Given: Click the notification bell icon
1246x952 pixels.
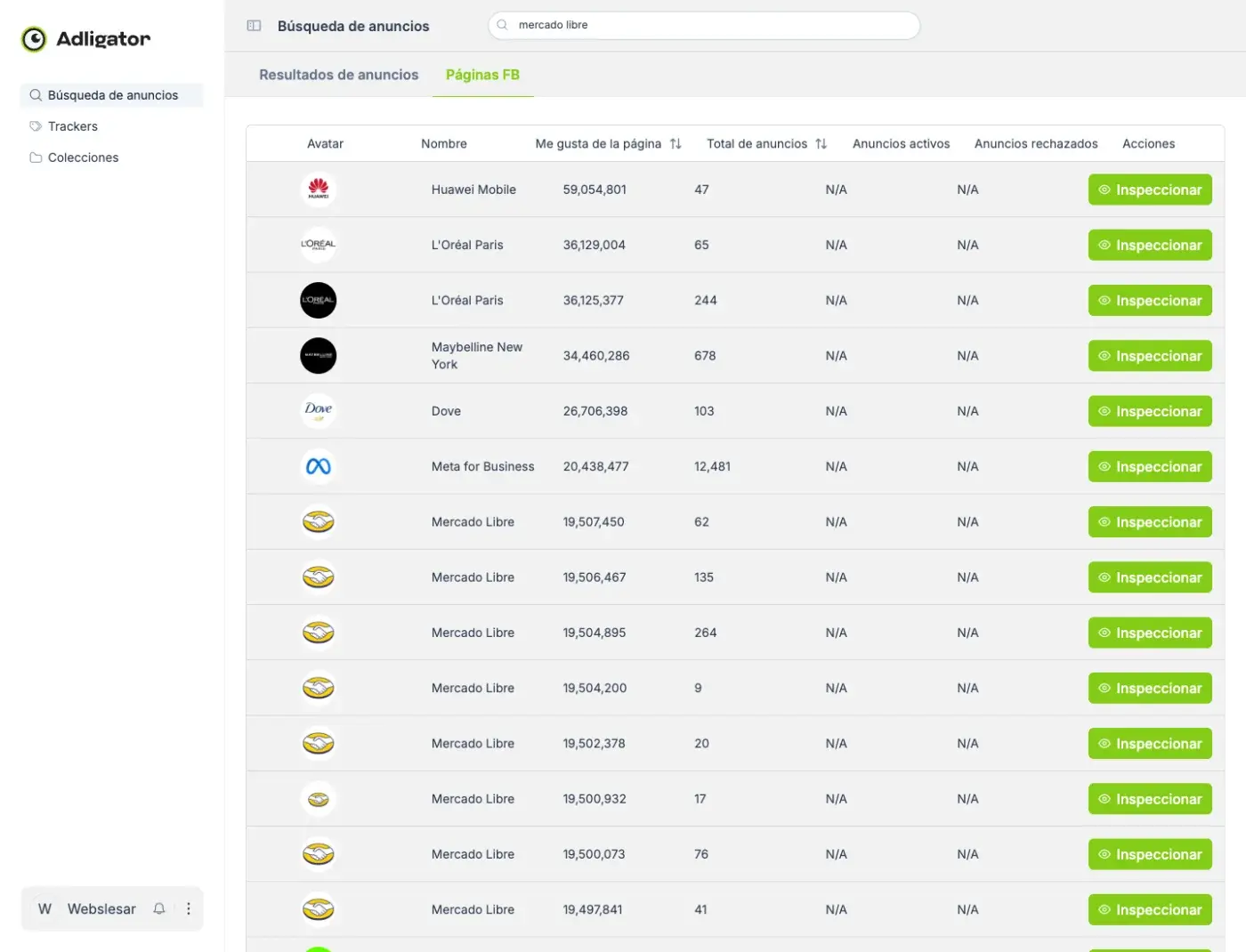Looking at the screenshot, I should point(159,908).
